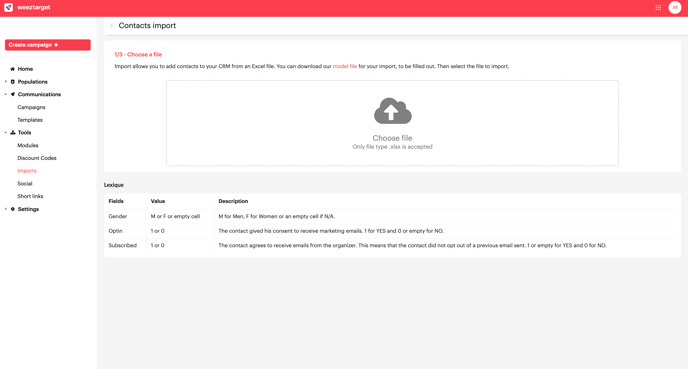The image size is (688, 369).
Task: Download the model file link
Action: pos(345,66)
